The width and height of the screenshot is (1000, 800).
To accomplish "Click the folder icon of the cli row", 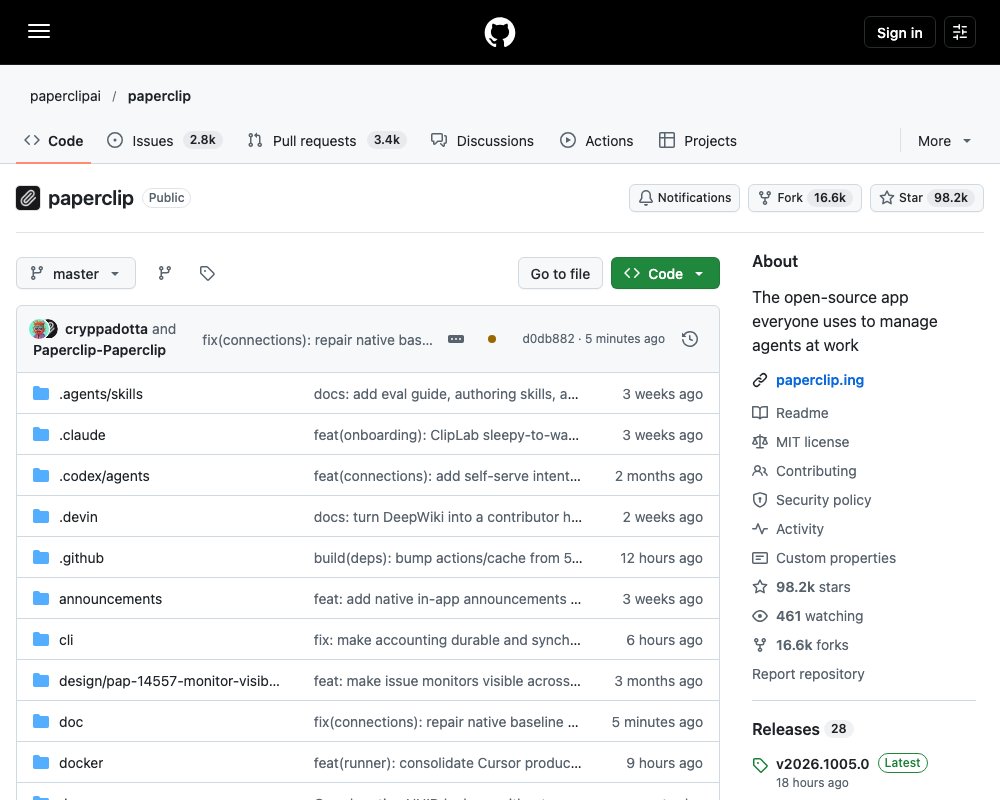I will (x=41, y=639).
